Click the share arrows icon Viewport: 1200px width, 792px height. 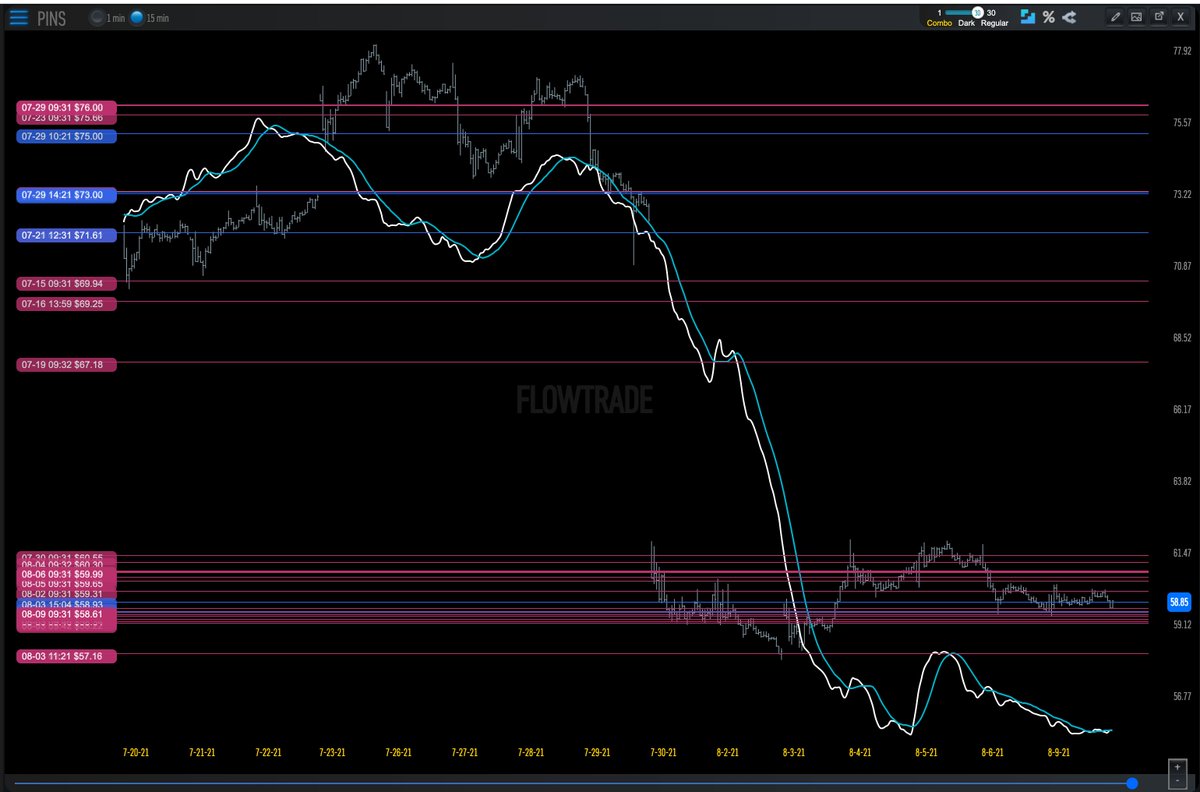click(x=1069, y=16)
